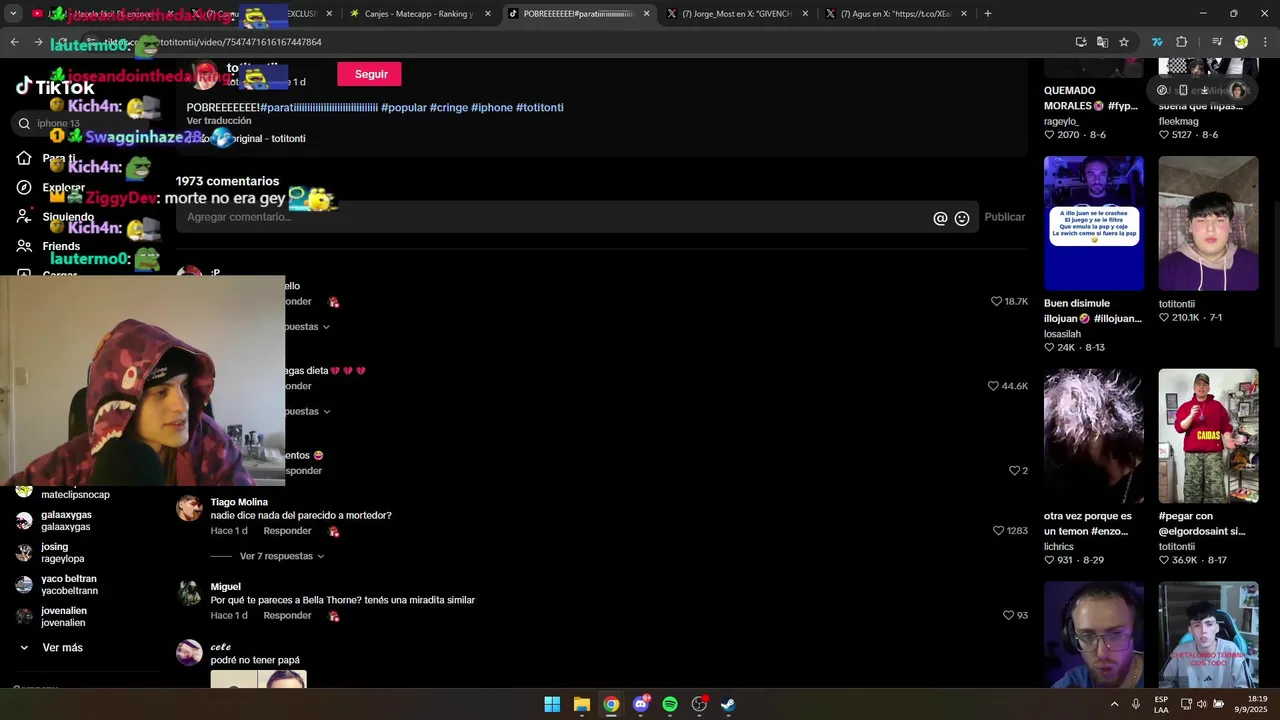Open the emoji picker in comment box
The height and width of the screenshot is (720, 1280).
(x=962, y=218)
